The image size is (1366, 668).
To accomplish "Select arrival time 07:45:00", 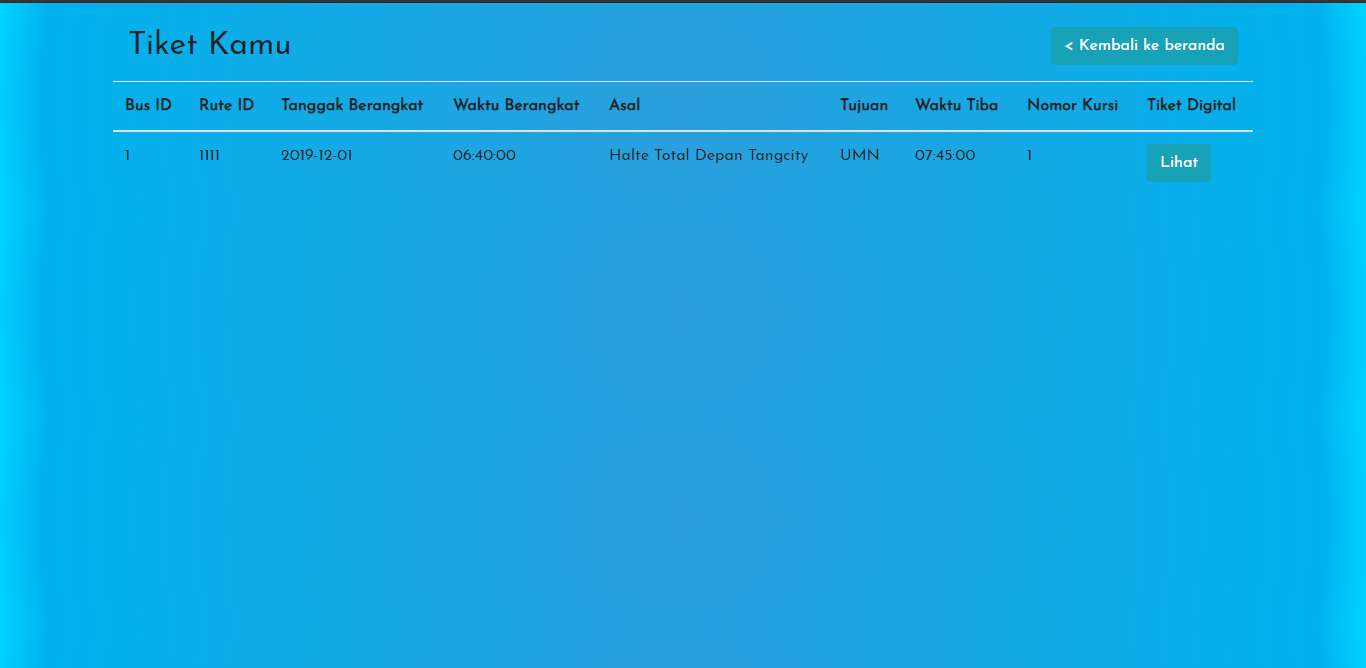I will click(945, 156).
